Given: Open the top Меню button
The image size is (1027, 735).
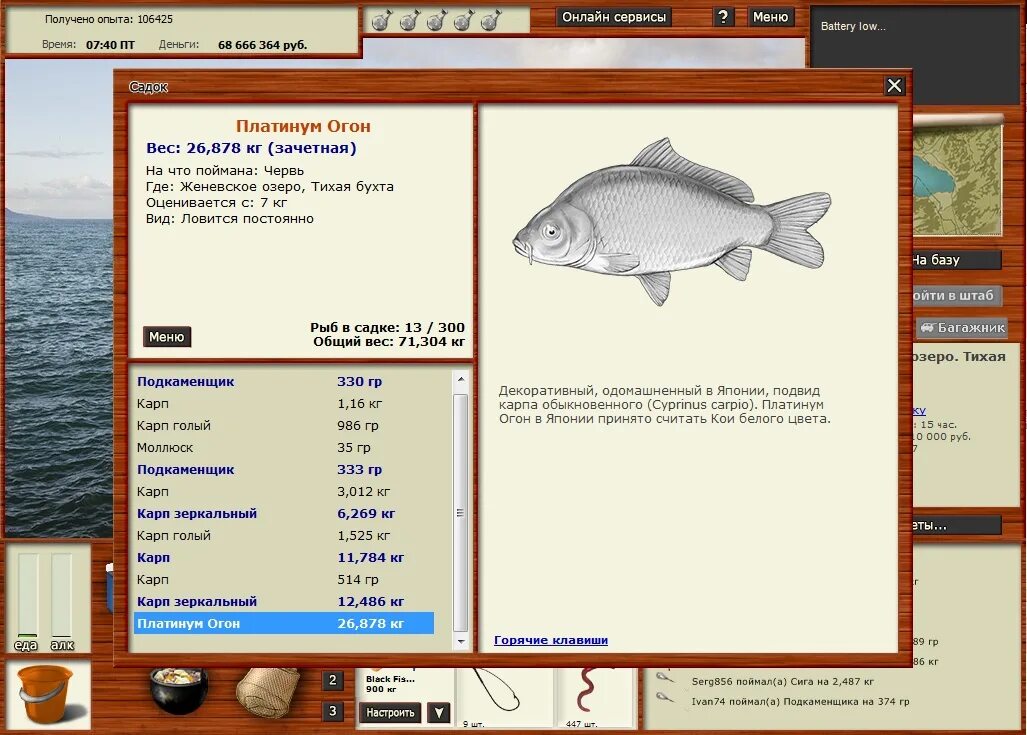Looking at the screenshot, I should pyautogui.click(x=770, y=17).
